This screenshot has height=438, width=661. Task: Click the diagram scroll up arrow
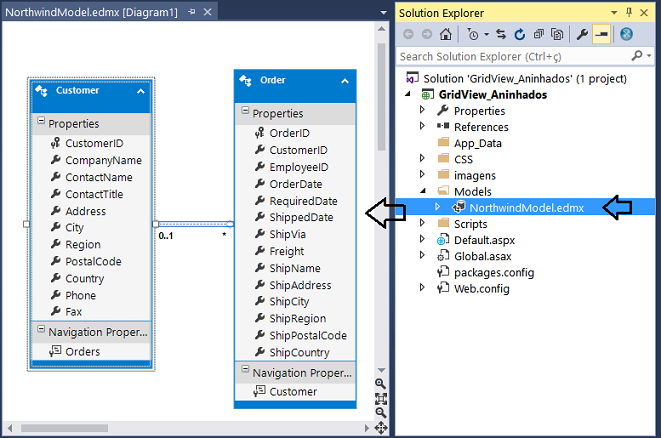[x=382, y=29]
